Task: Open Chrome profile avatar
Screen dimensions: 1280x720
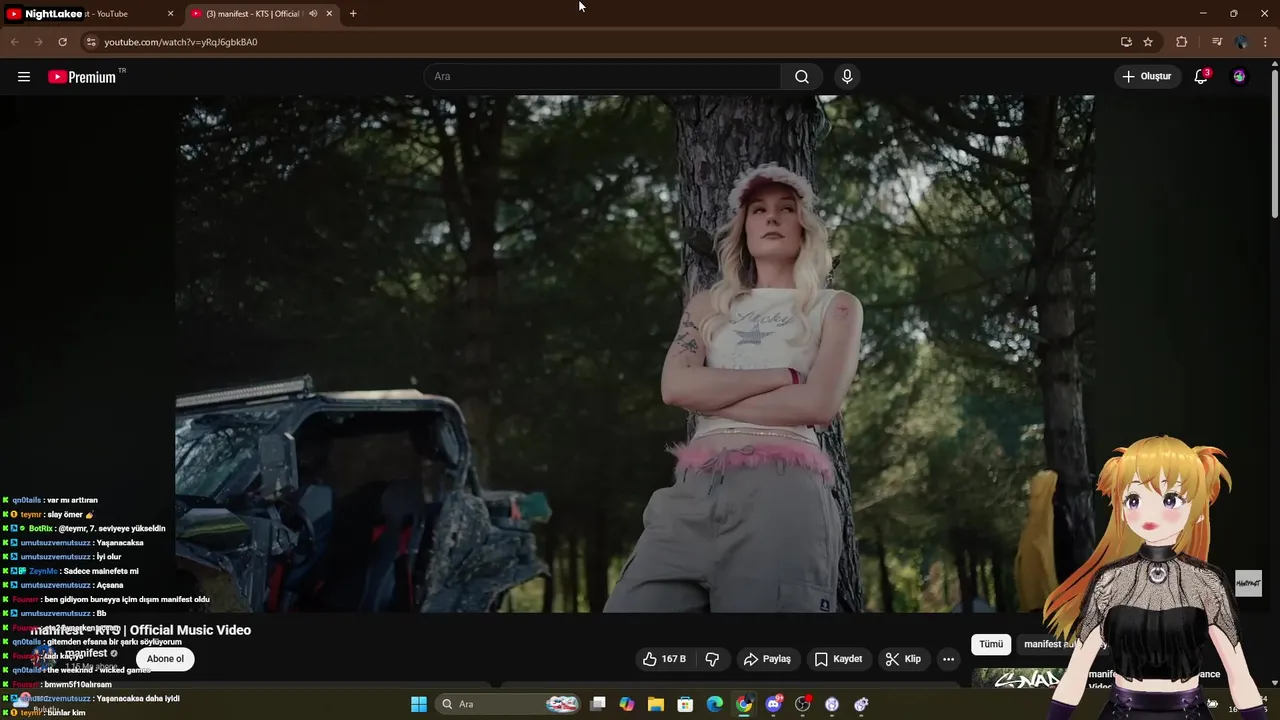Action: click(x=1241, y=42)
